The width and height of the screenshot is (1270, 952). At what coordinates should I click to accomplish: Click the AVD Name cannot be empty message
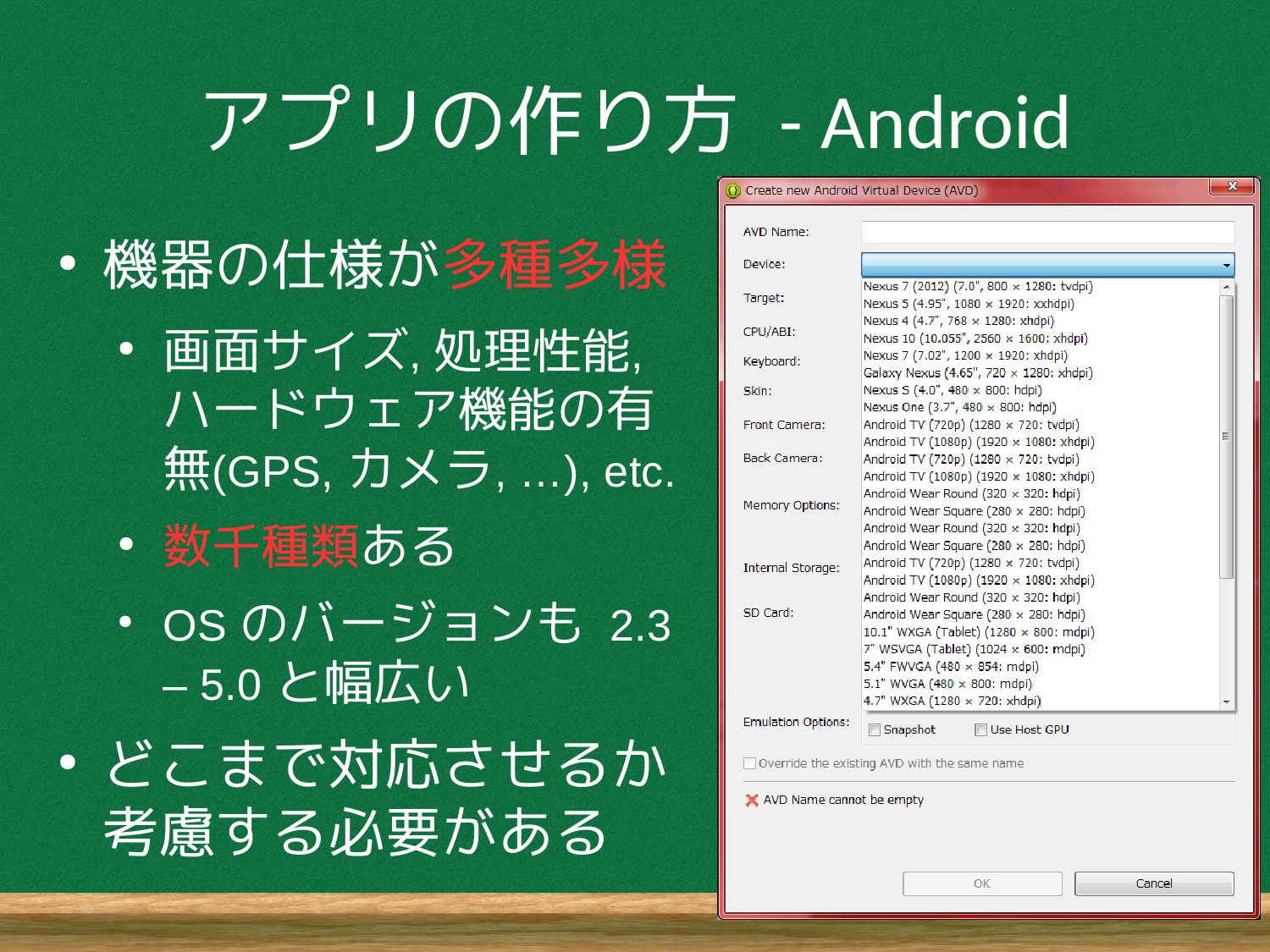(x=843, y=800)
